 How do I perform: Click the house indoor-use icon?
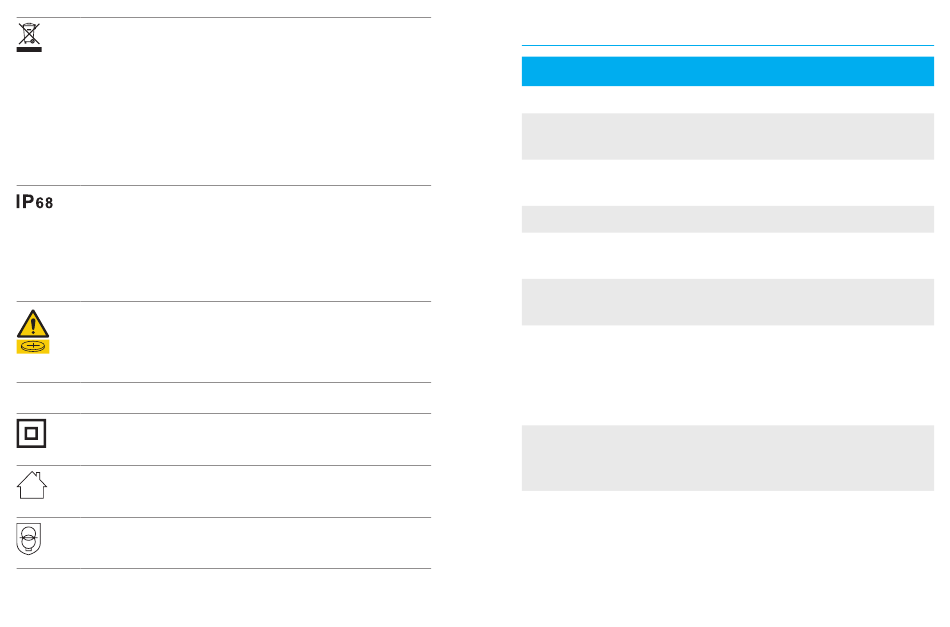click(32, 485)
